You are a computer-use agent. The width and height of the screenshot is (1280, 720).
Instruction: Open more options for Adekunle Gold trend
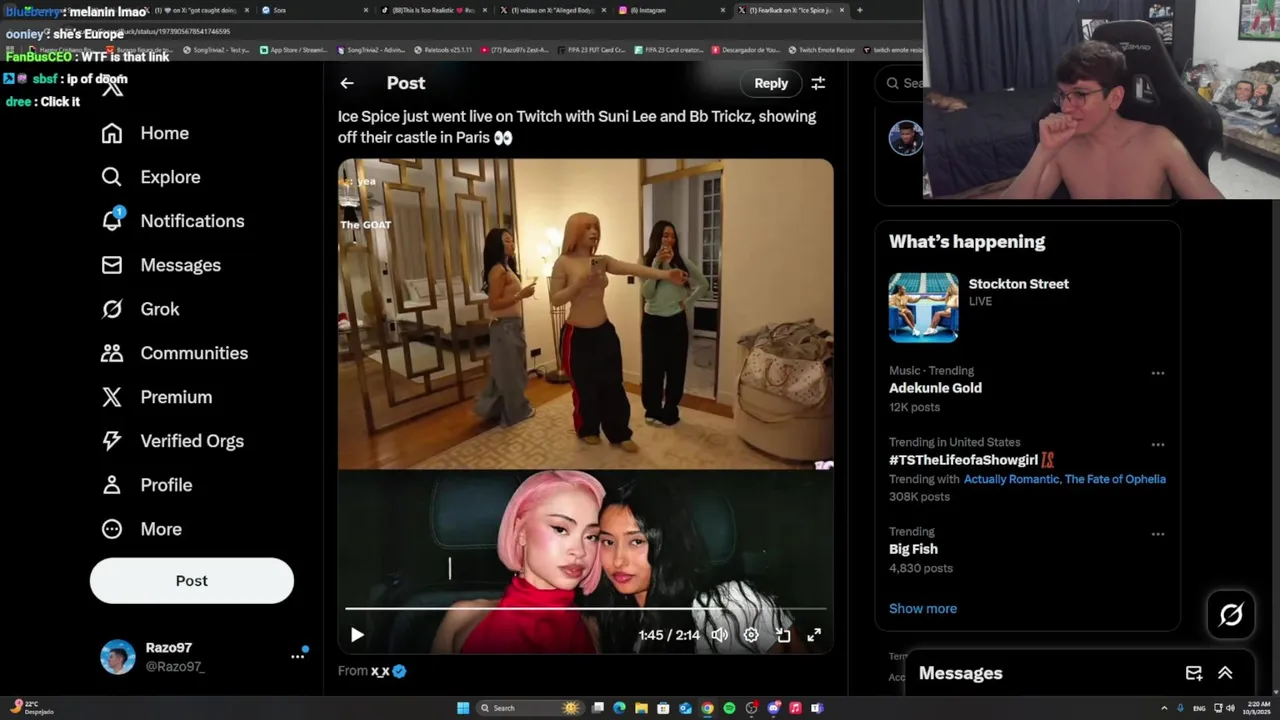click(x=1158, y=373)
